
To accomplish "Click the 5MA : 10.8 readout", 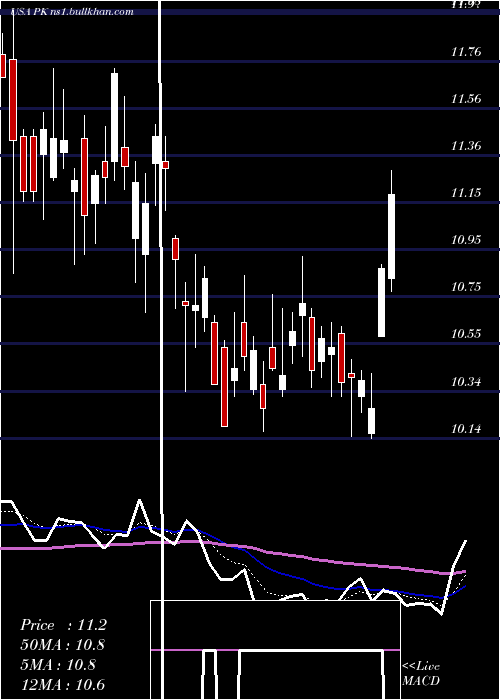I will click(58, 664).
